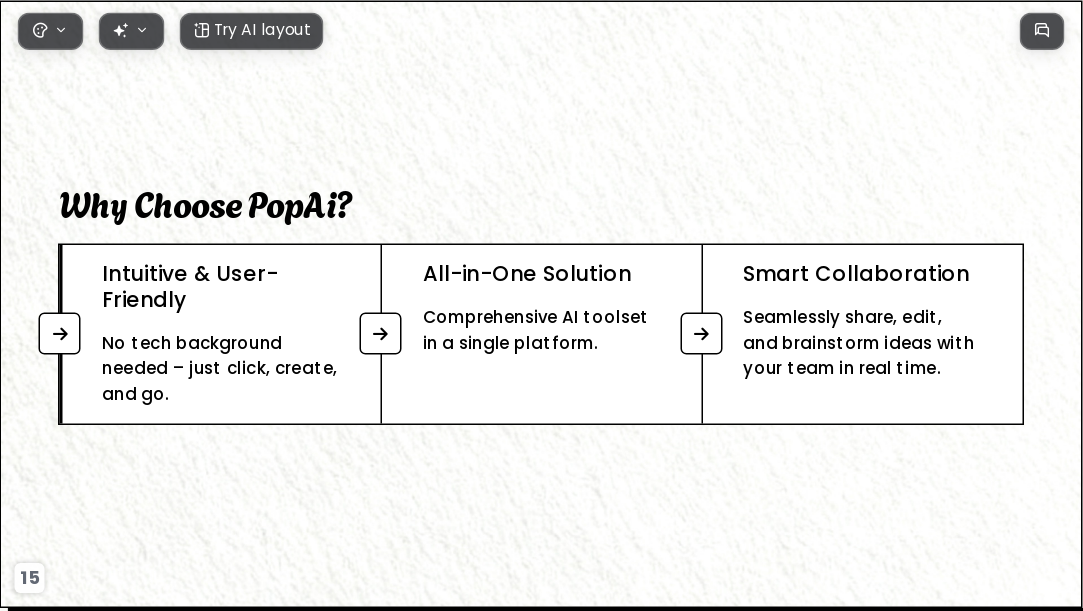Click the AI sparkle icon
Viewport: 1083px width, 611px height.
[120, 30]
